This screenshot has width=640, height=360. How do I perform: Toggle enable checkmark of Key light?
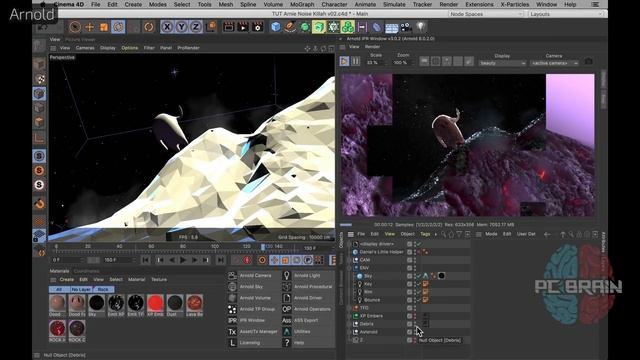coord(419,284)
